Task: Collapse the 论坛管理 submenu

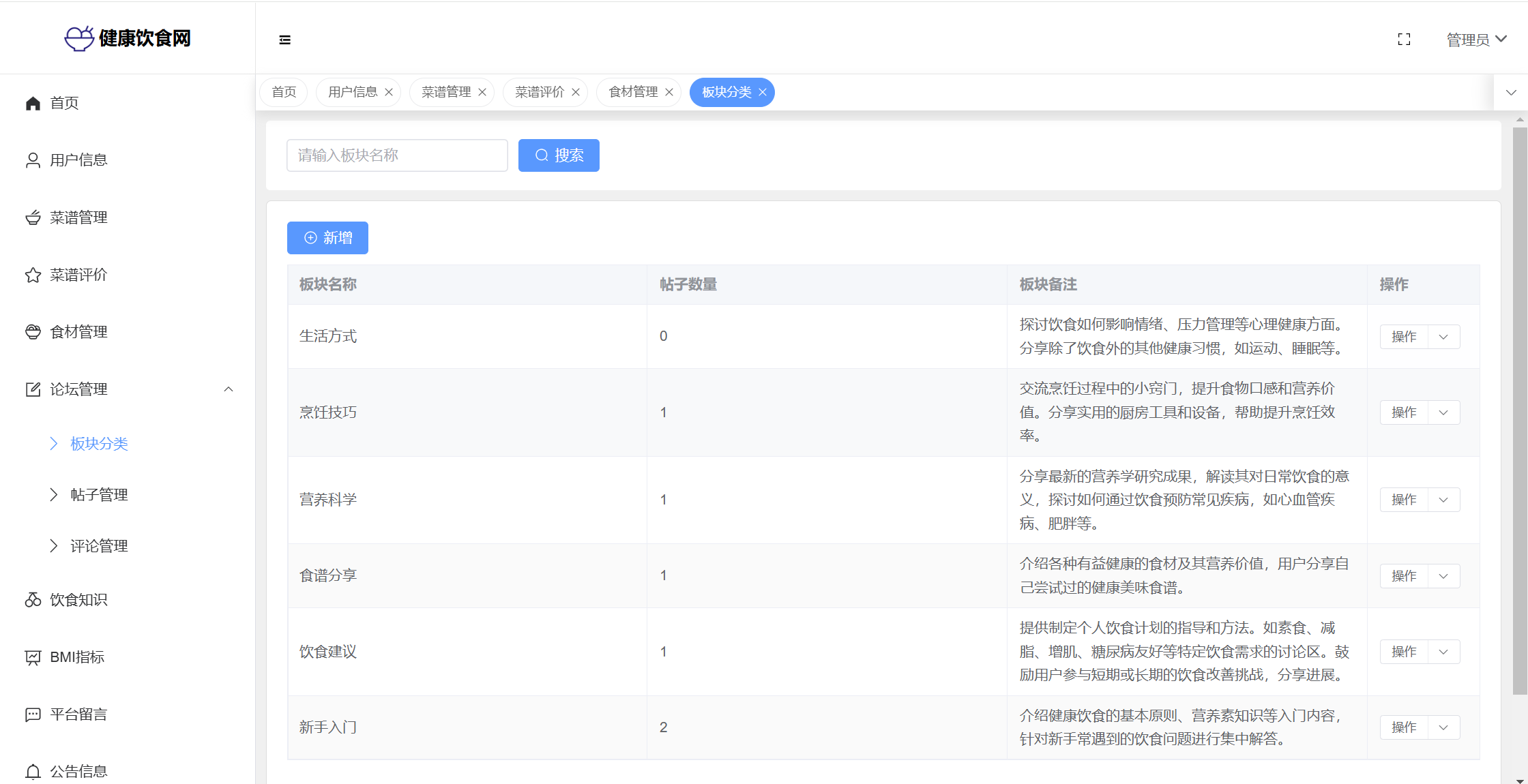Action: (229, 389)
